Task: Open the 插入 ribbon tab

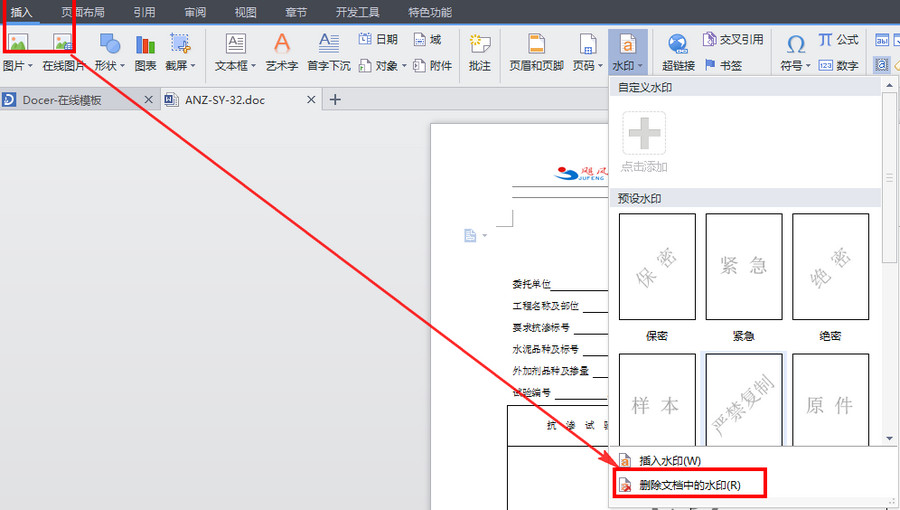Action: (x=21, y=12)
